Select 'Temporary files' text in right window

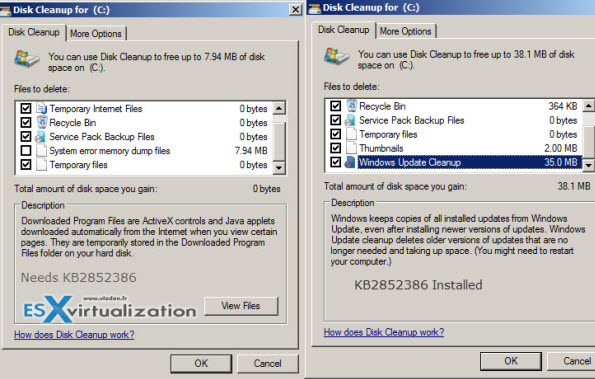388,134
